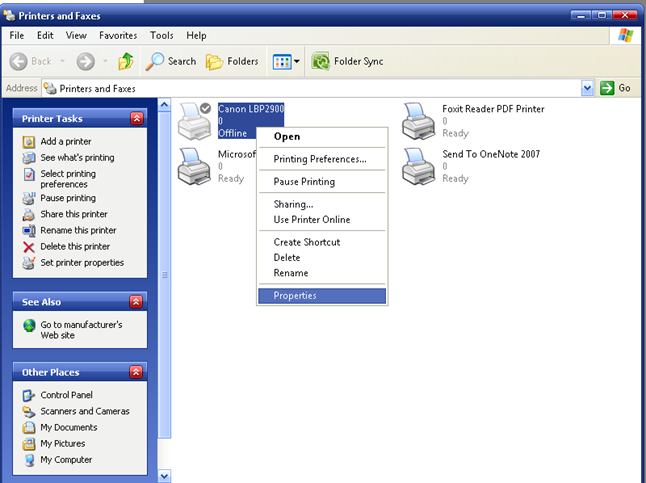646x483 pixels.
Task: Collapse the Other Places panel
Action: (136, 372)
